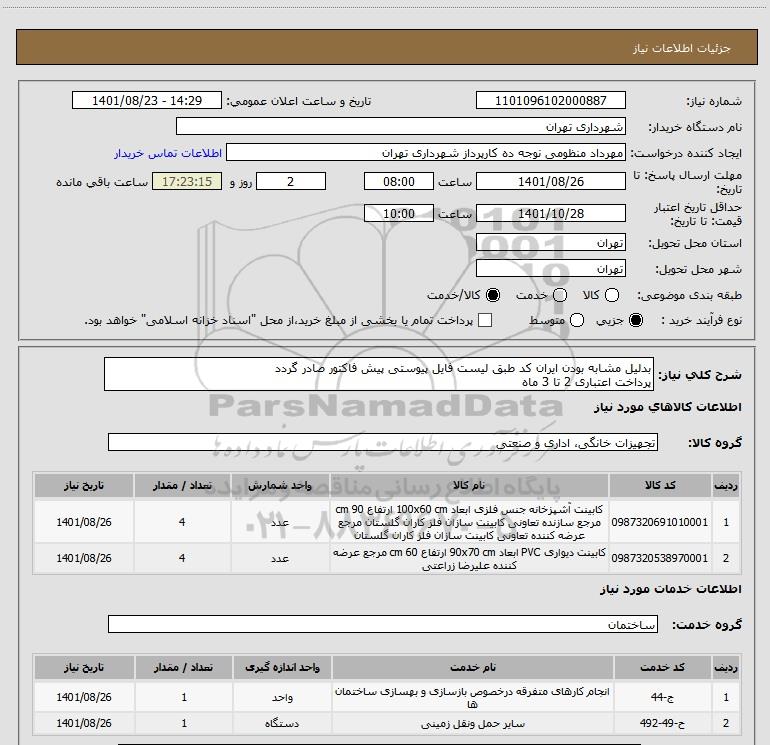The height and width of the screenshot is (745, 770).
Task: Click the واحد شمارش column header
Action: 280,485
